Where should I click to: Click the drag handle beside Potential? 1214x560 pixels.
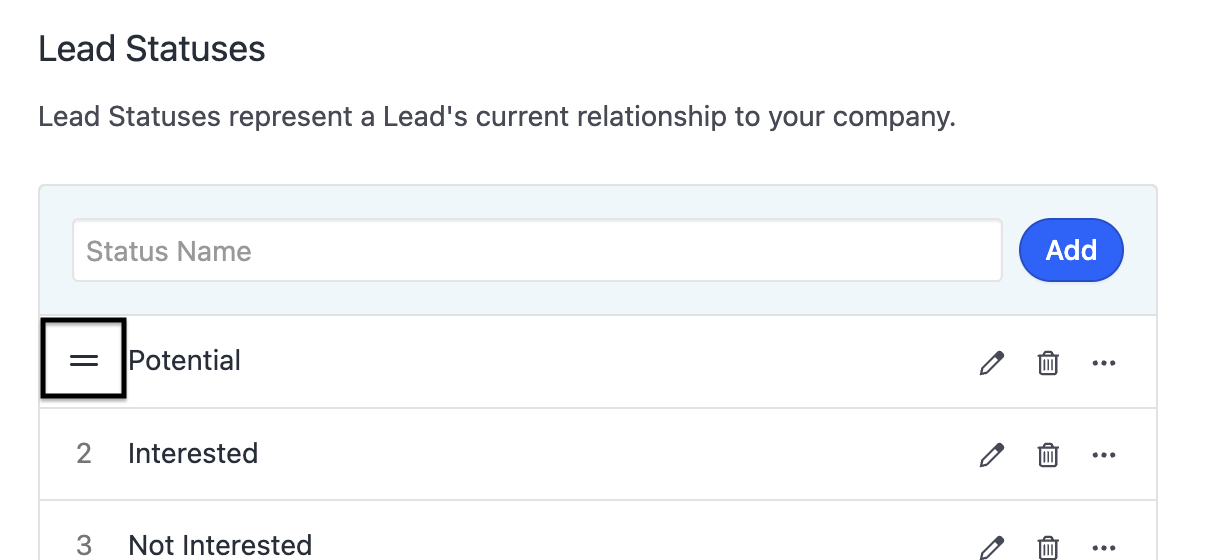84,361
